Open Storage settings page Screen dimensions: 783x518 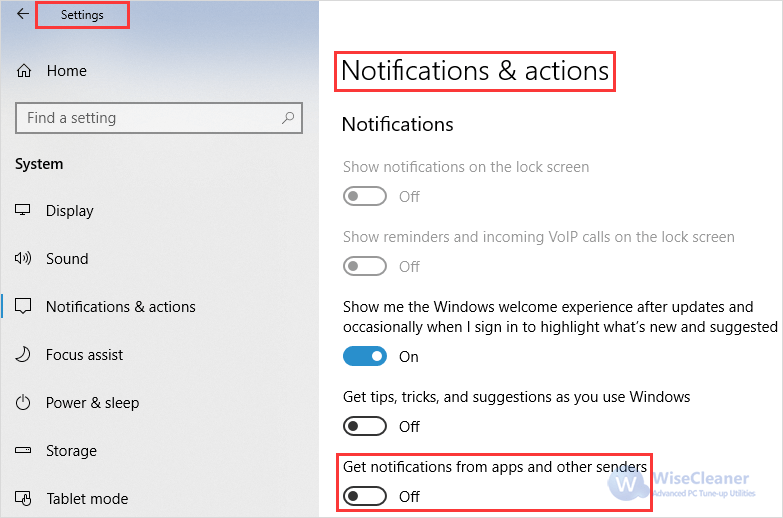tap(71, 451)
